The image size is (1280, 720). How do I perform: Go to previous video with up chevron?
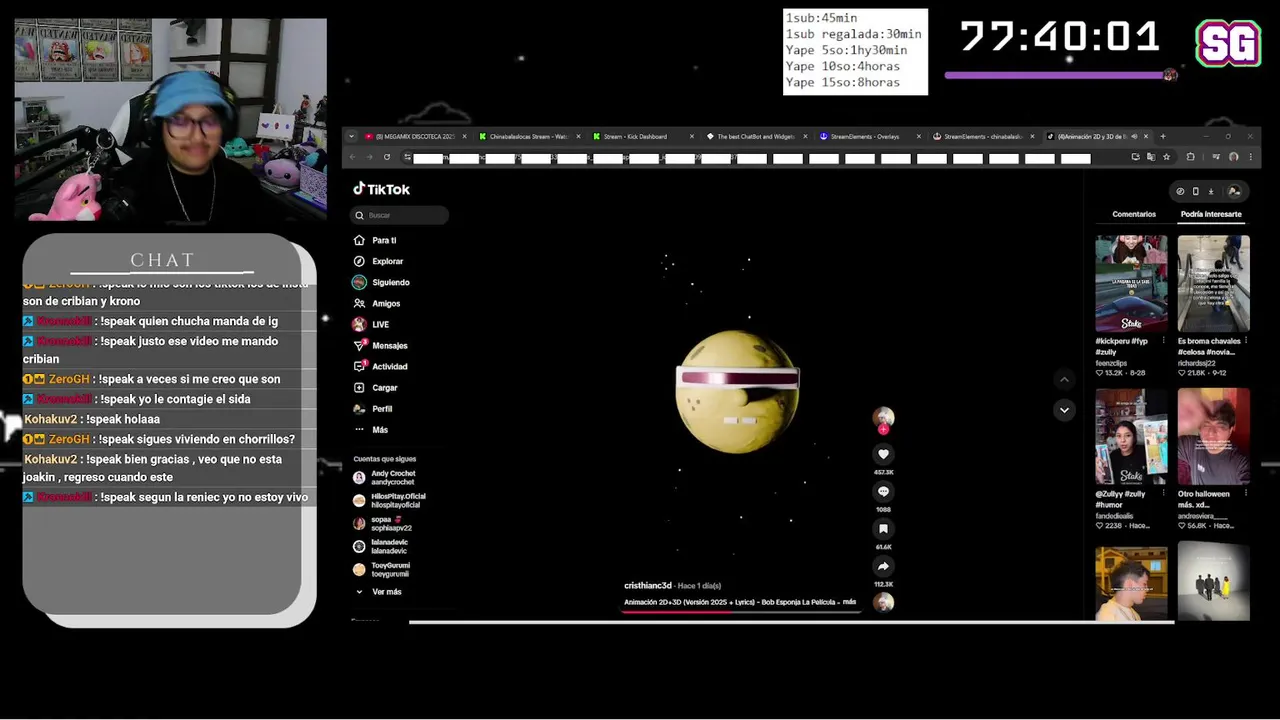(1064, 379)
